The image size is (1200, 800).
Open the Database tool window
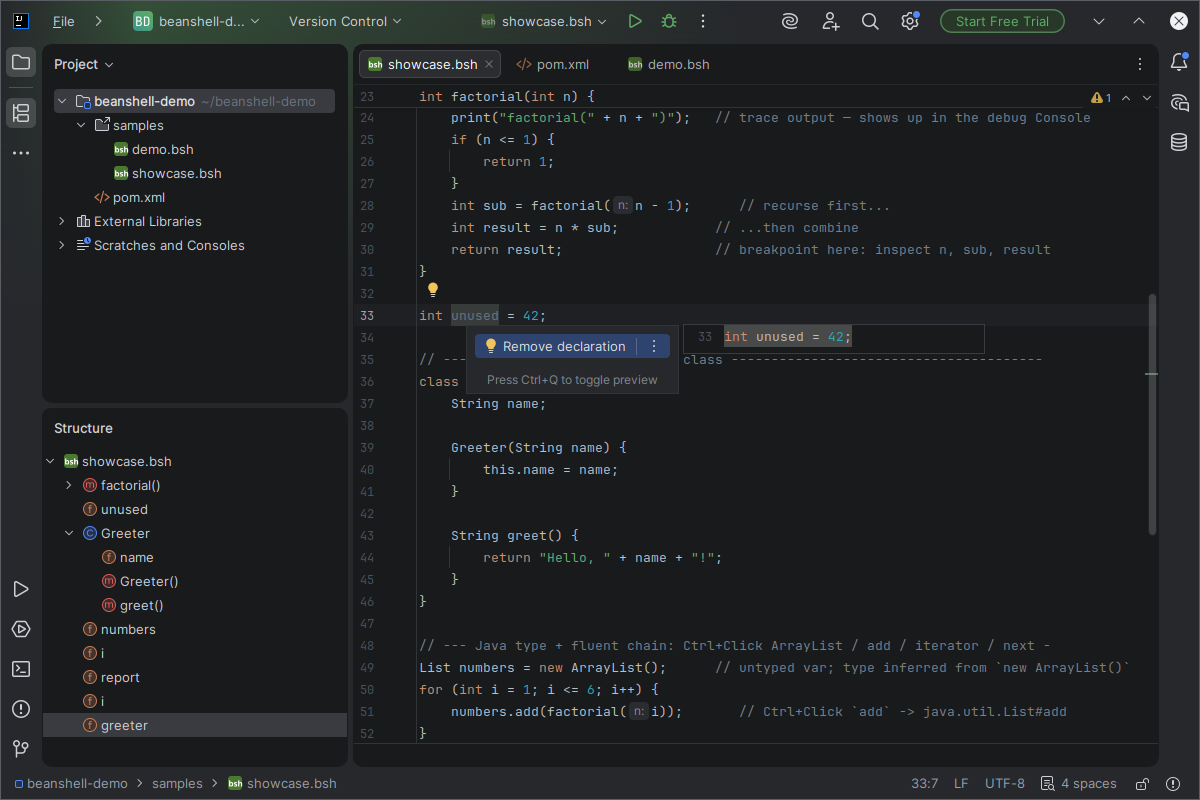1179,142
